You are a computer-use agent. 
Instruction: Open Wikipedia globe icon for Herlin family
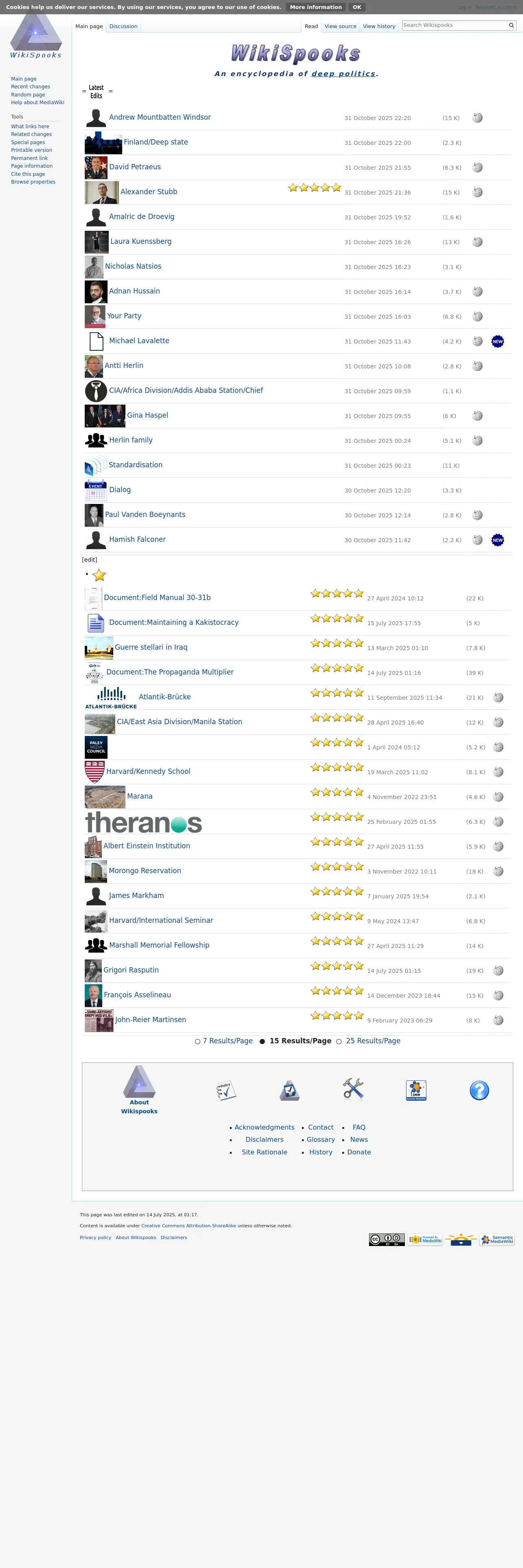(x=478, y=441)
